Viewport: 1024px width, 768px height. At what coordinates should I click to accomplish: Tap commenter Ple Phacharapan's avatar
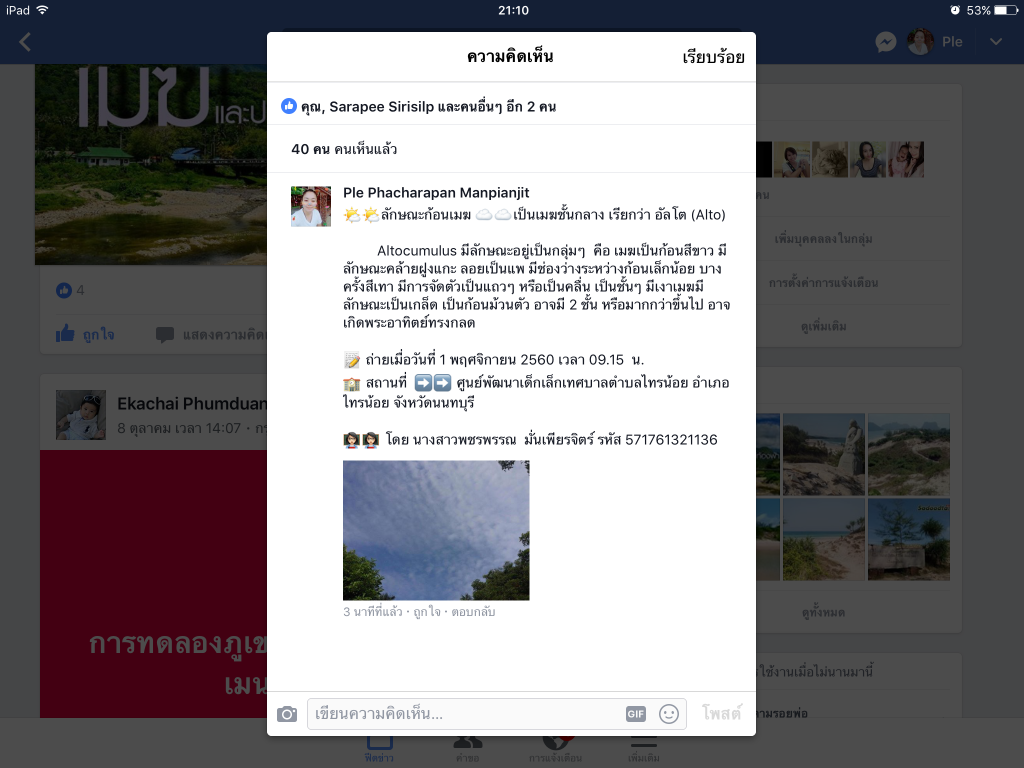point(311,206)
